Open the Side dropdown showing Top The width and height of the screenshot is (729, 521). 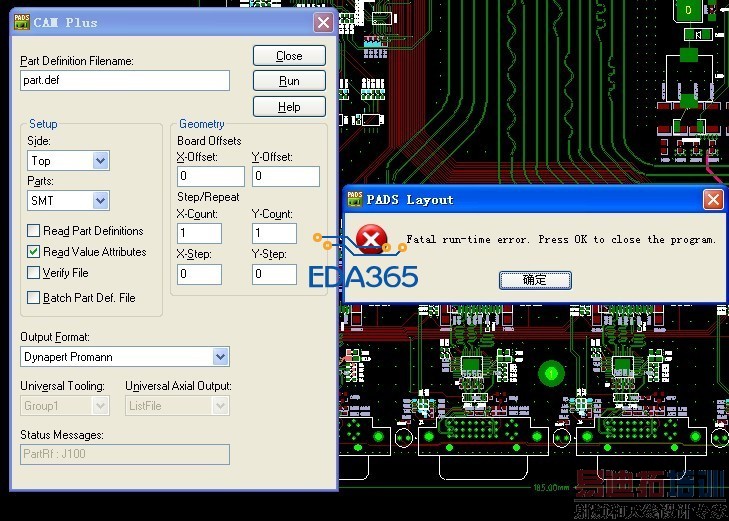(x=68, y=161)
